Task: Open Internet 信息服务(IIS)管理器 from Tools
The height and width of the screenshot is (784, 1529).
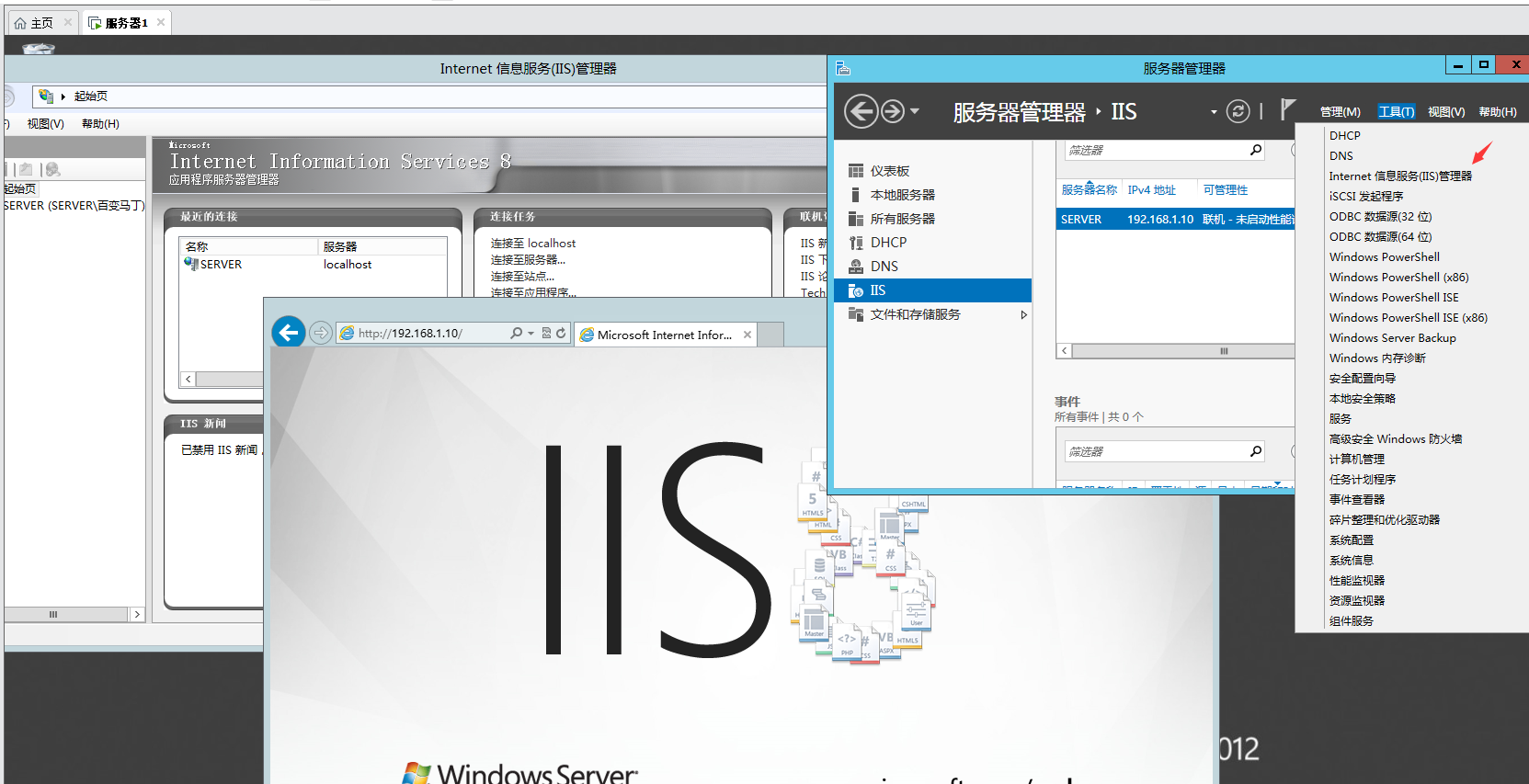Action: click(1400, 176)
